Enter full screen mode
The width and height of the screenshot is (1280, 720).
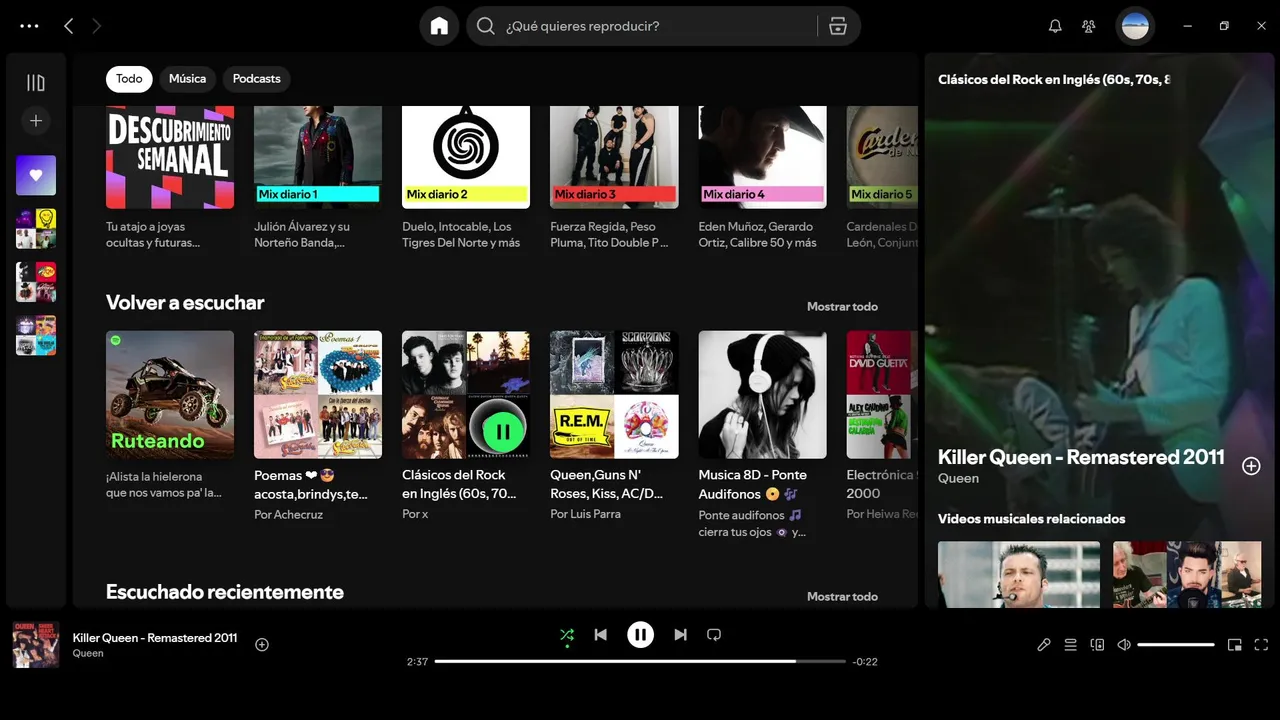point(1261,645)
